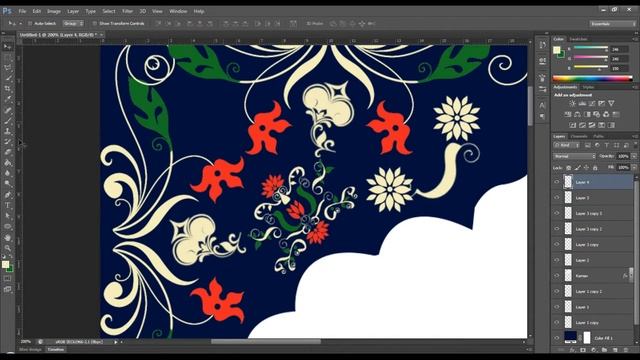The width and height of the screenshot is (640, 360).
Task: Hide the Layer 1 copy 2 layer
Action: click(557, 291)
